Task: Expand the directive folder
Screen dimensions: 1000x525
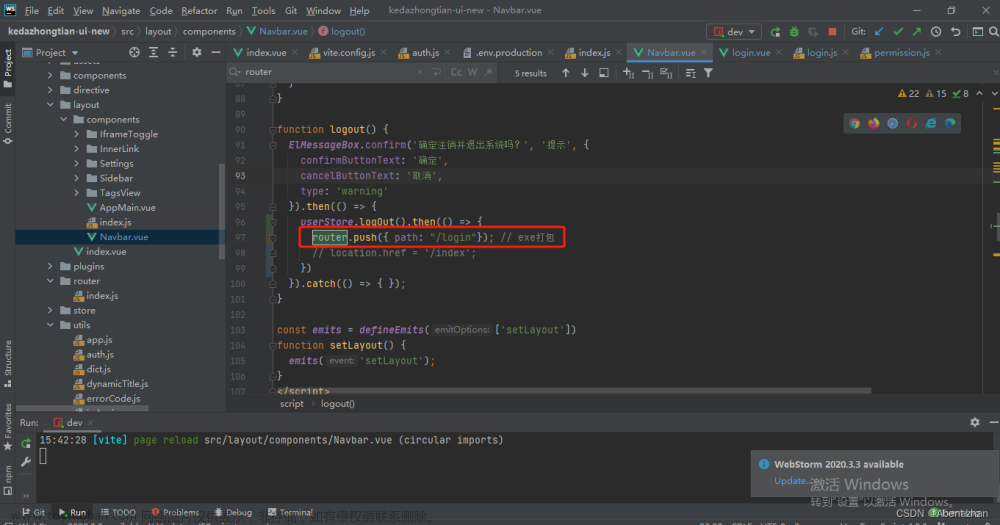Action: point(50,90)
